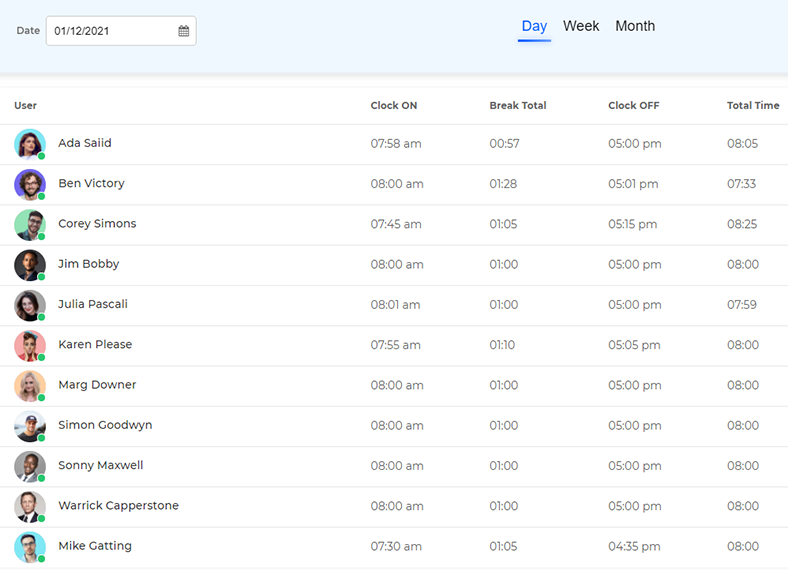
Task: Select Ben Victory's 07:33 total time
Action: tap(741, 184)
